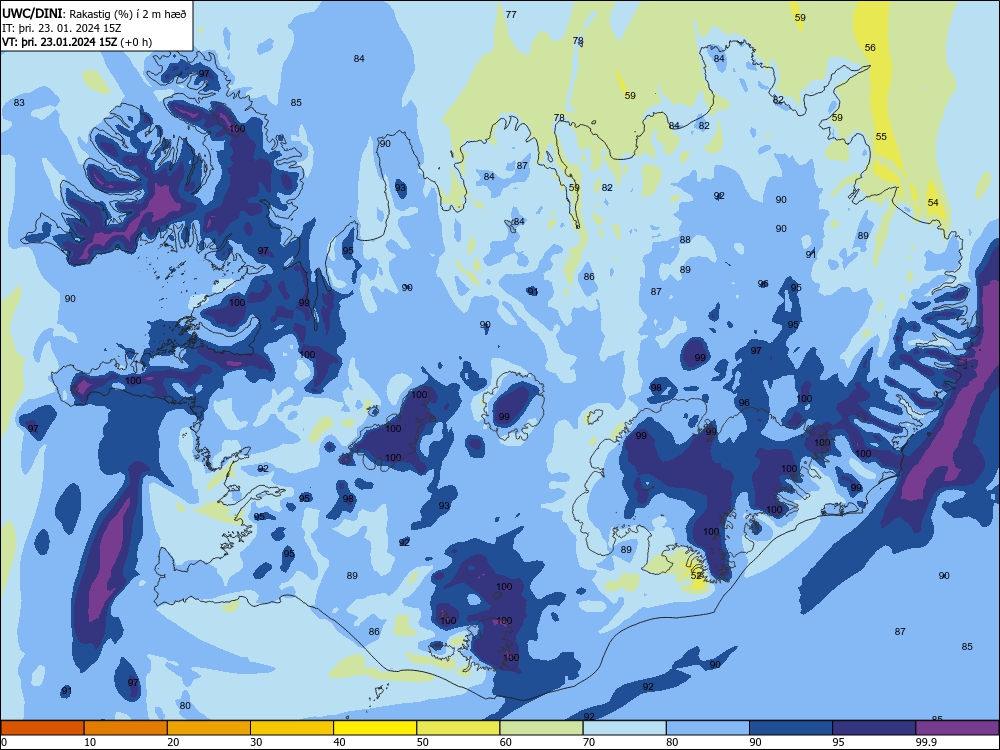1000x750 pixels.
Task: Click the 'IT: þri. 23. 01. 2024 15Z' line
Action: (x=62, y=28)
